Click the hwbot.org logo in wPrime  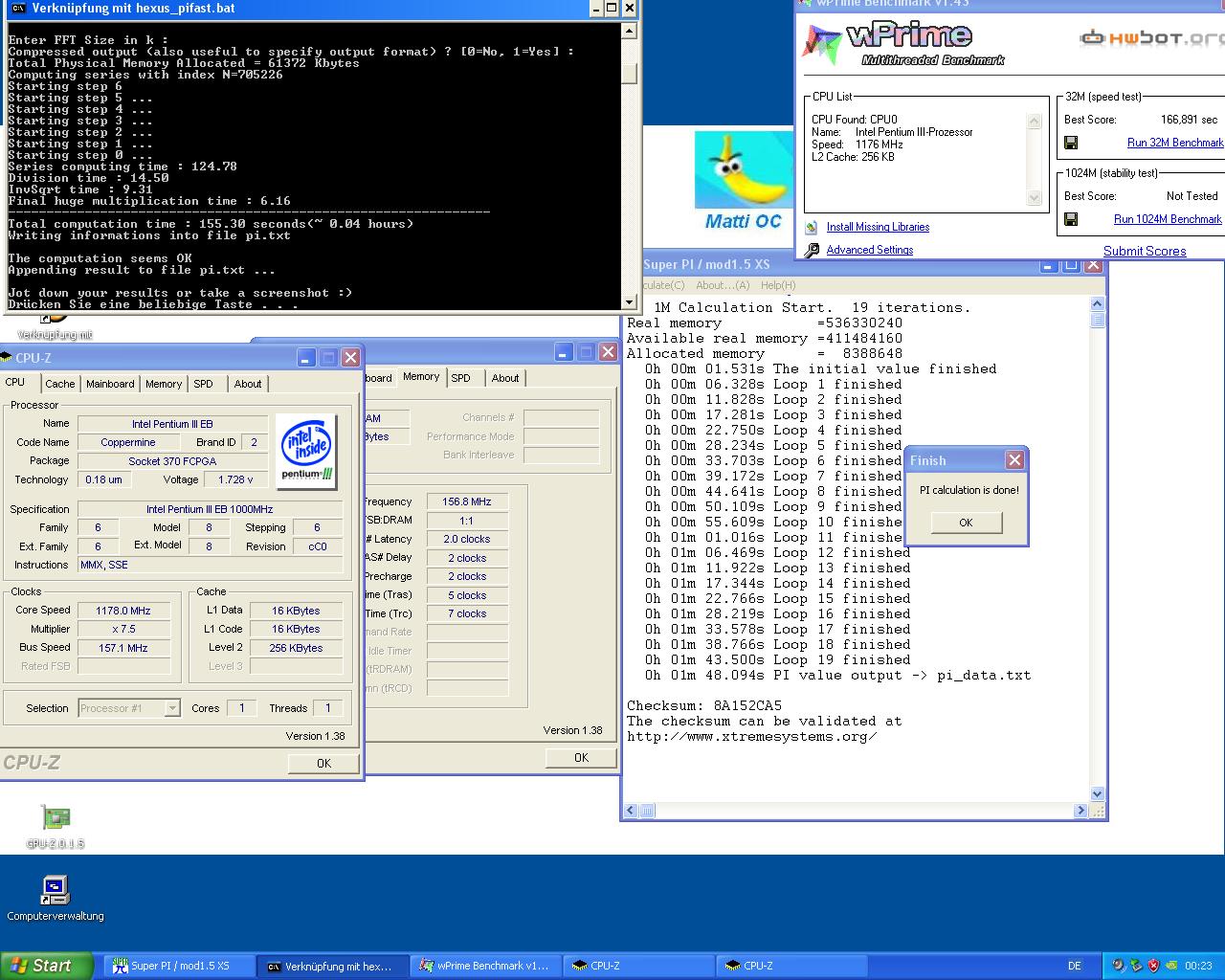coord(1152,38)
